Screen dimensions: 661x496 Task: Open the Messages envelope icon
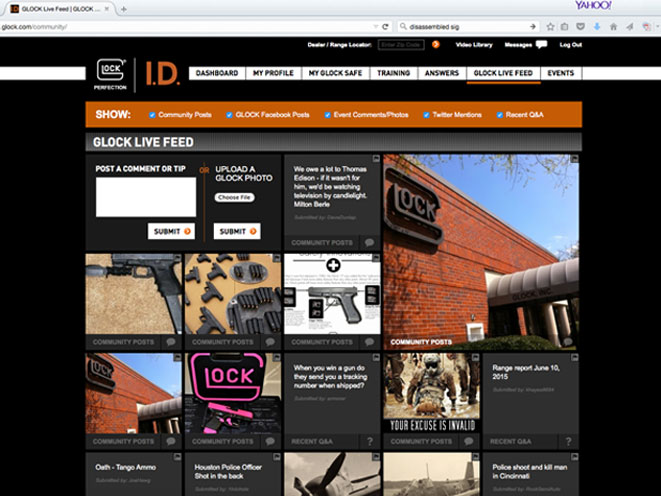pos(541,45)
